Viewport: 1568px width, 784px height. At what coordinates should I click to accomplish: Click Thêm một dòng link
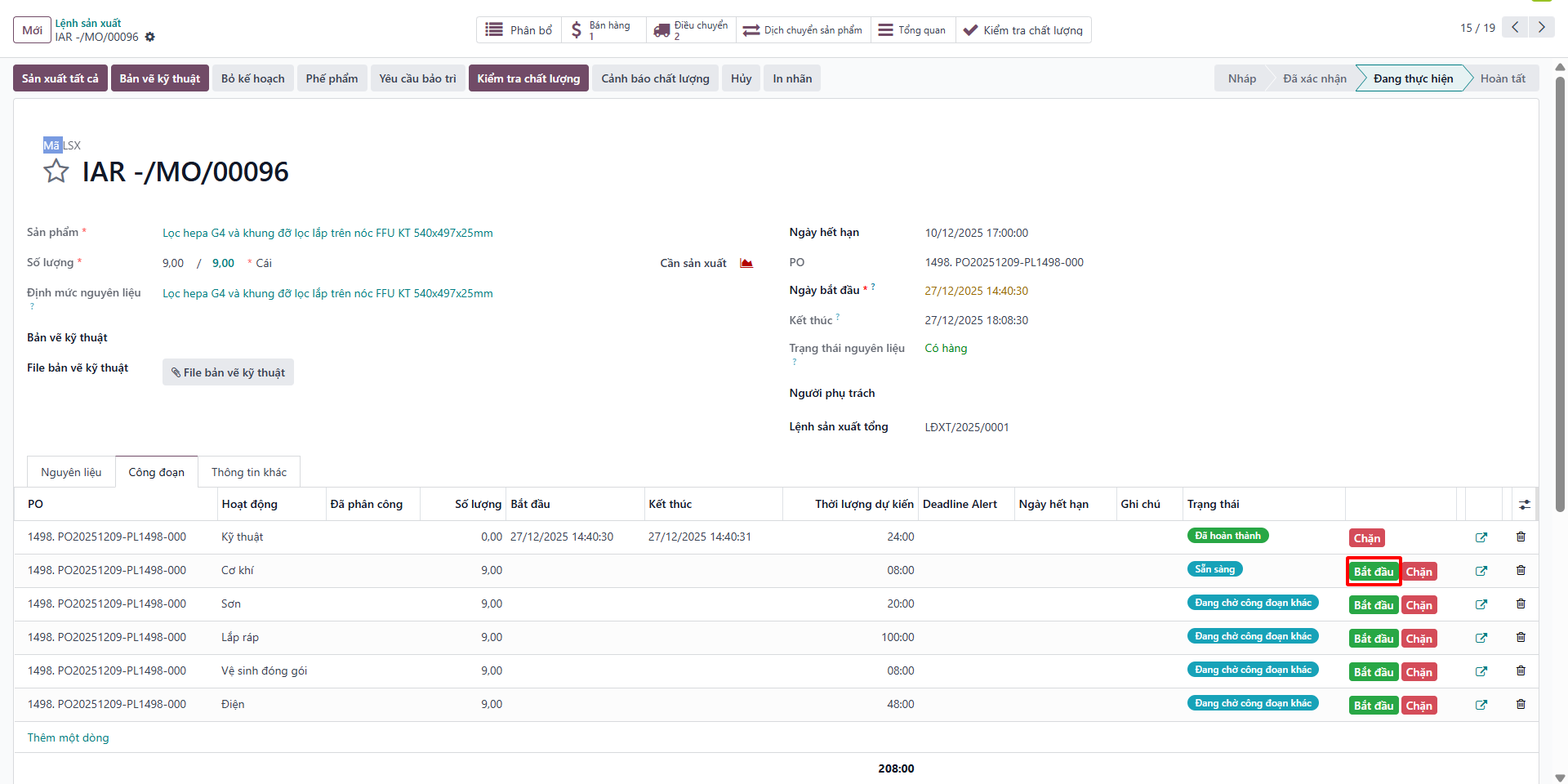69,737
